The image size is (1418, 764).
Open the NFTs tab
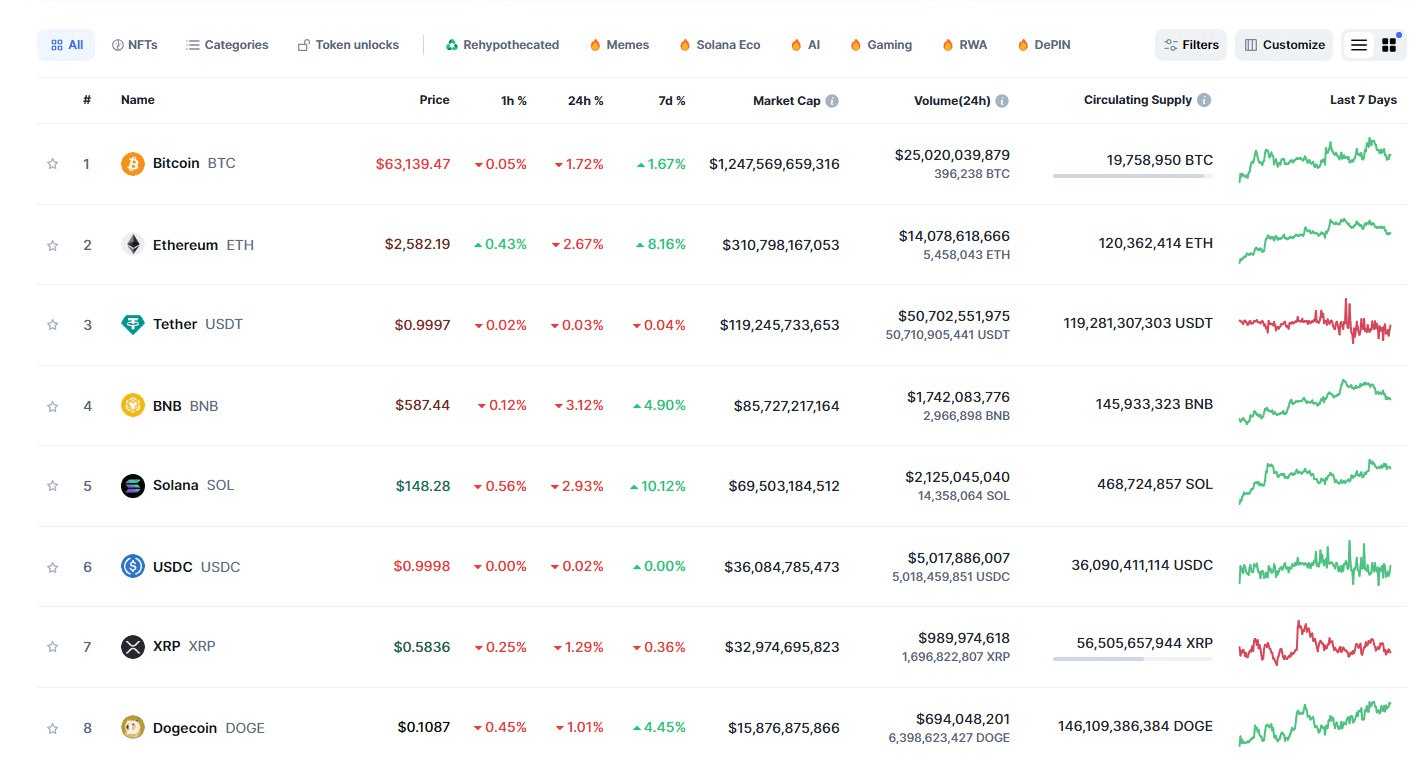tap(134, 45)
